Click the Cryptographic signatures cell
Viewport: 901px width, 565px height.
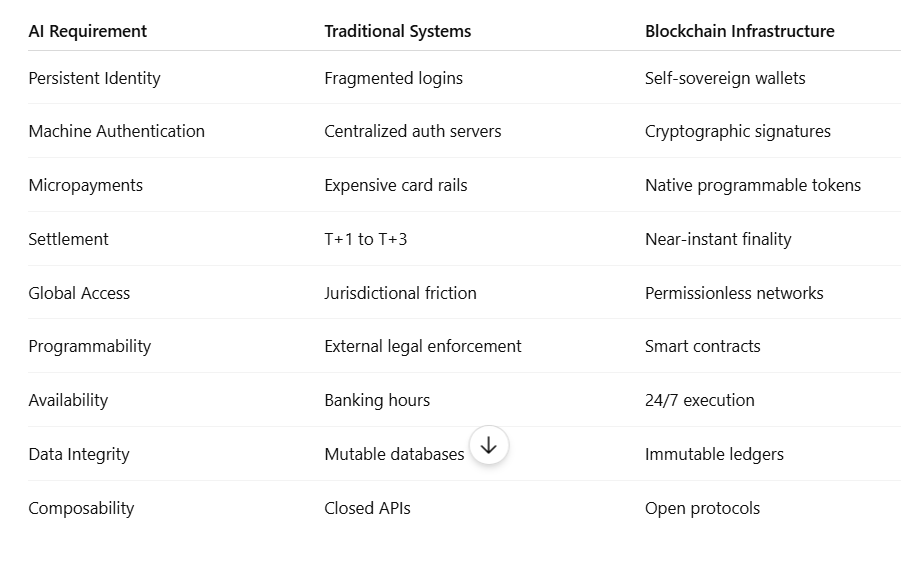pos(738,131)
